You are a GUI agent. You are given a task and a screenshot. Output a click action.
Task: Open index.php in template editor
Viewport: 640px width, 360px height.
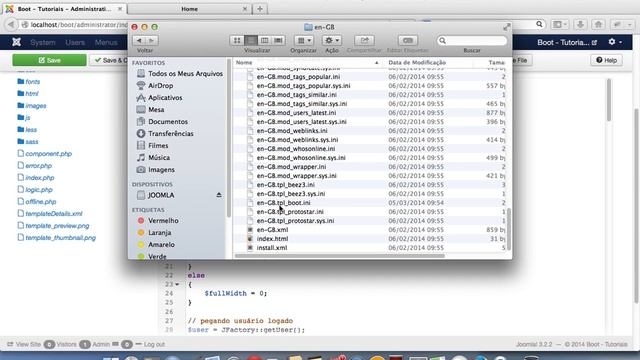tap(36, 178)
